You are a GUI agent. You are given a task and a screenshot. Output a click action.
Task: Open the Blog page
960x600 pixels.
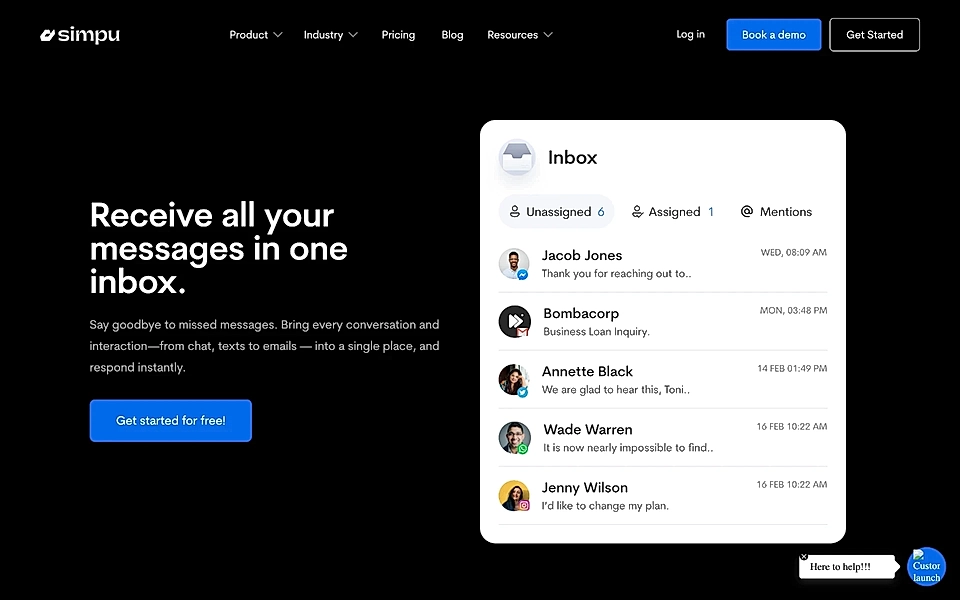pos(452,34)
